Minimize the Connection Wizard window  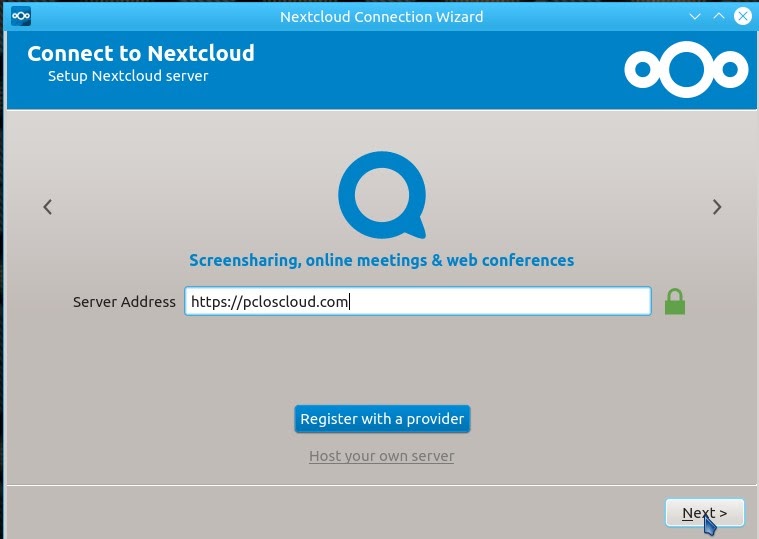pyautogui.click(x=695, y=16)
